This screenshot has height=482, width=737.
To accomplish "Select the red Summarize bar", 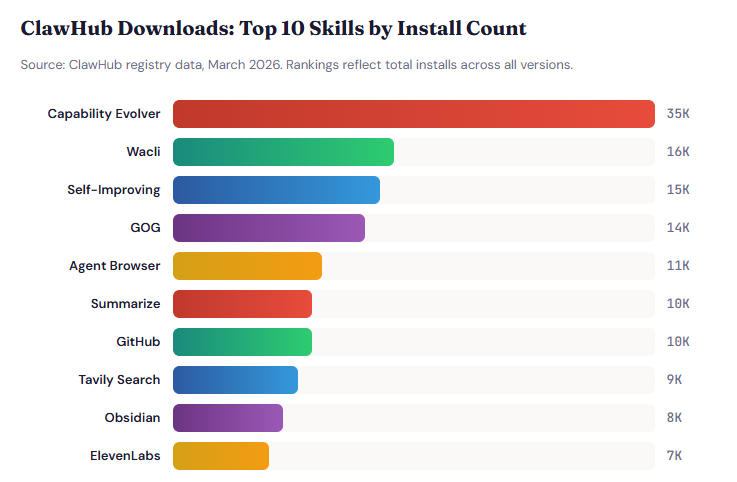I will [x=243, y=304].
